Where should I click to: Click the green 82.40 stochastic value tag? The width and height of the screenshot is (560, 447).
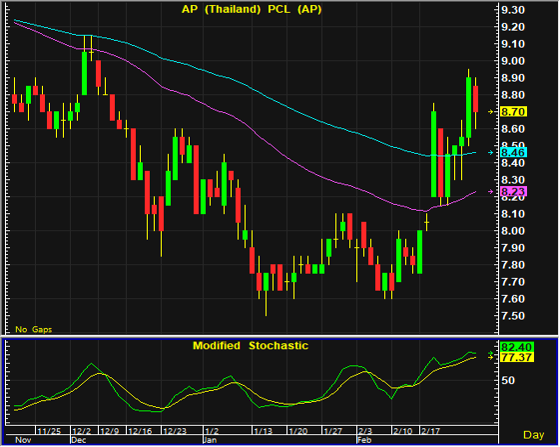click(x=517, y=347)
